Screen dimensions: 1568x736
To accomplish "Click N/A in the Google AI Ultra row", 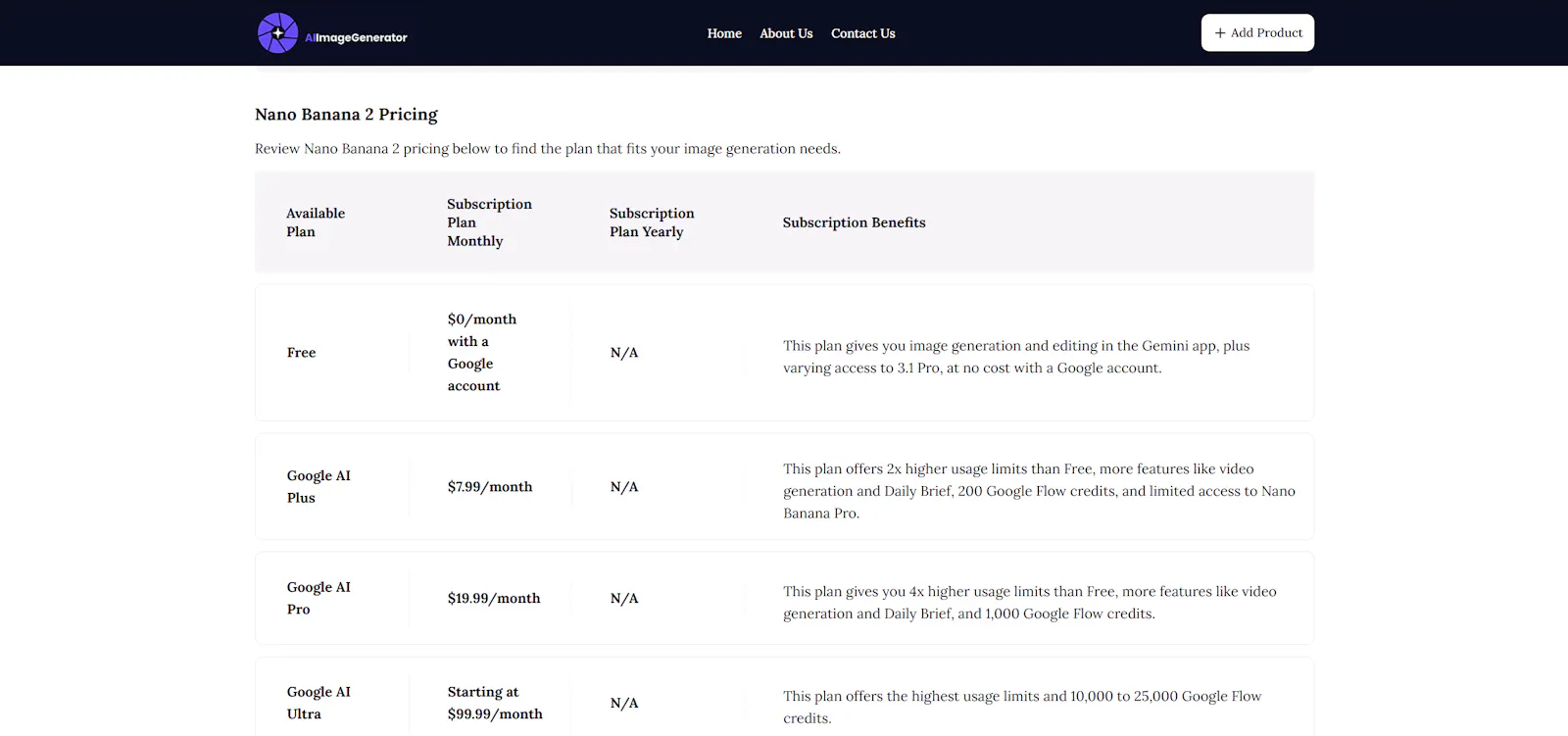I will click(x=624, y=703).
